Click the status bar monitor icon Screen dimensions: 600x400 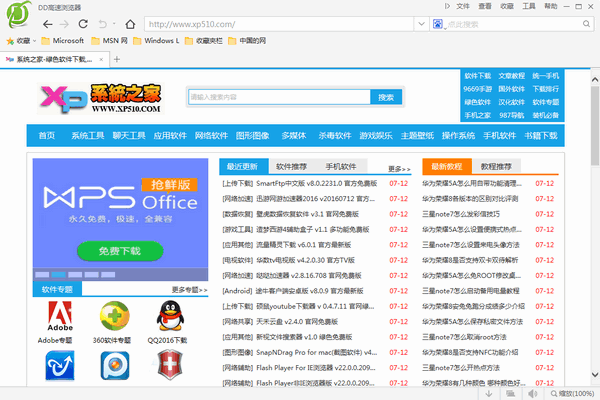pos(510,393)
